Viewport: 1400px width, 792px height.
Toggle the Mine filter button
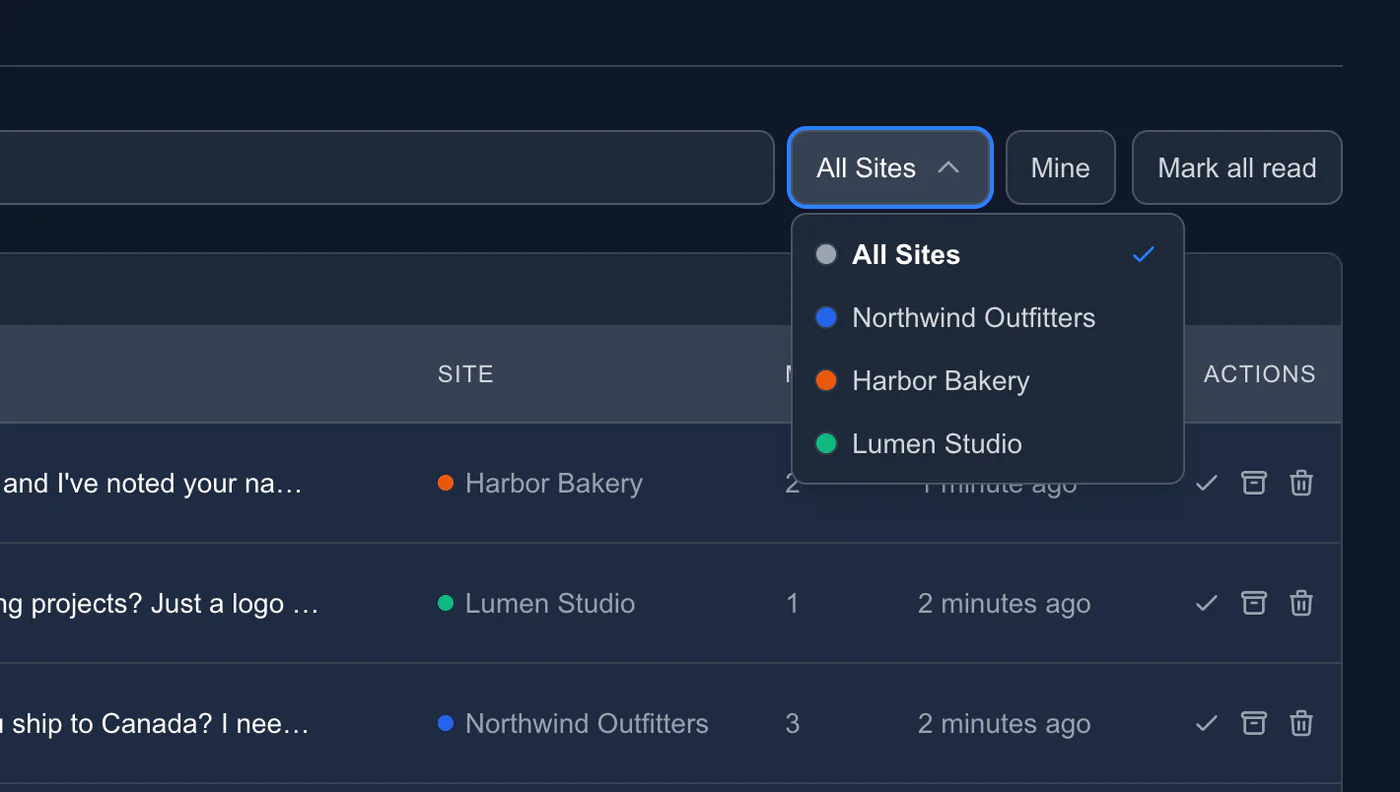tap(1060, 168)
